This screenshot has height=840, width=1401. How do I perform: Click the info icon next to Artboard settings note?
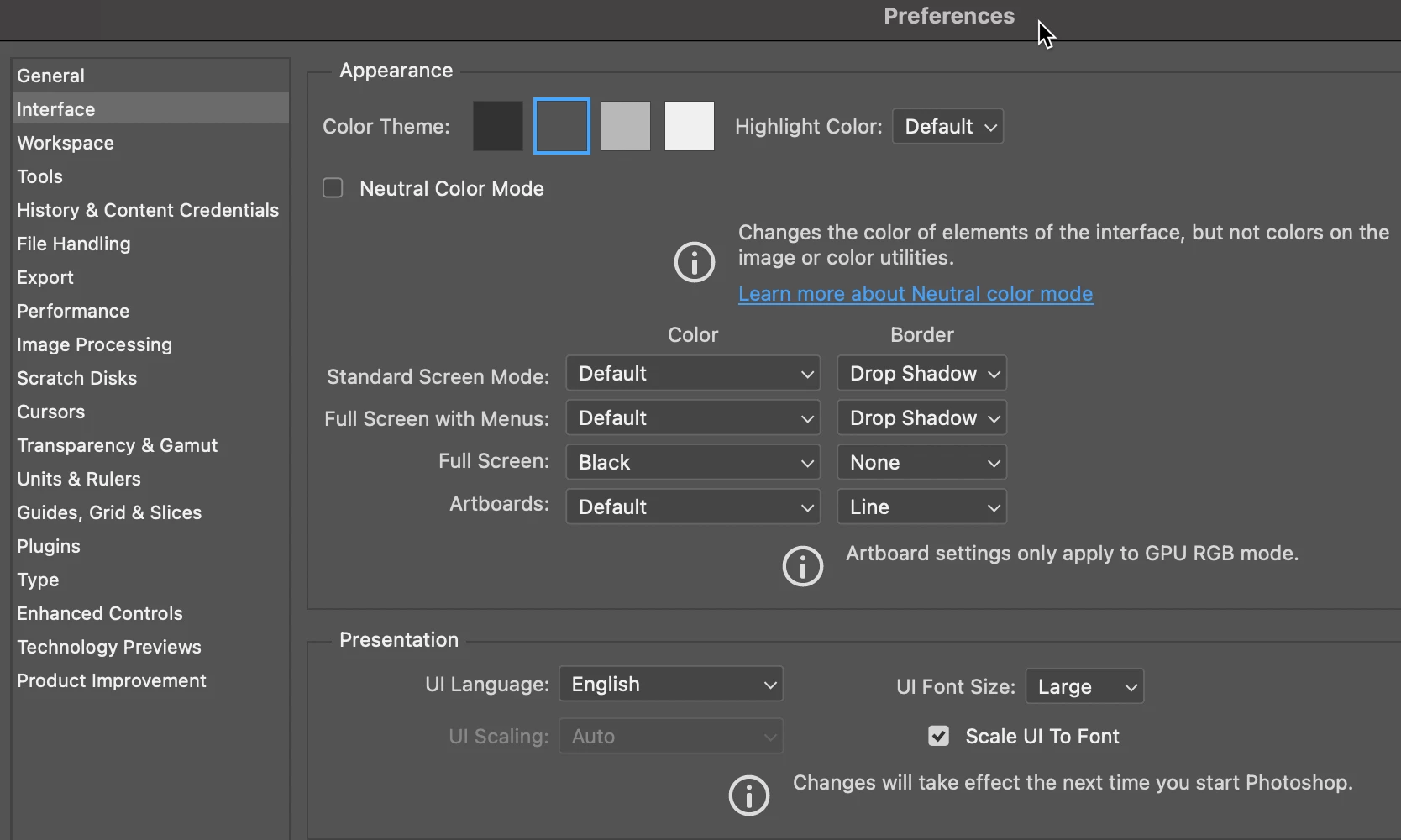pyautogui.click(x=803, y=565)
